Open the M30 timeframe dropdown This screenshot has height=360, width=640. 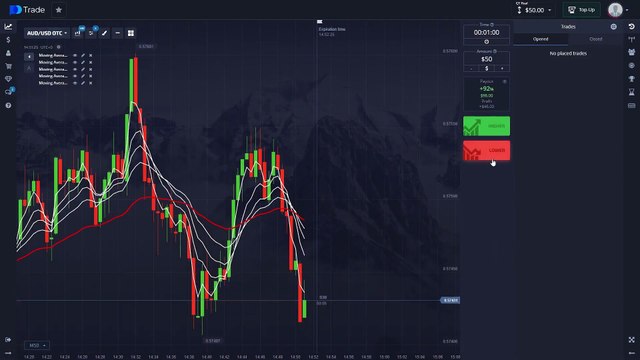coord(37,345)
